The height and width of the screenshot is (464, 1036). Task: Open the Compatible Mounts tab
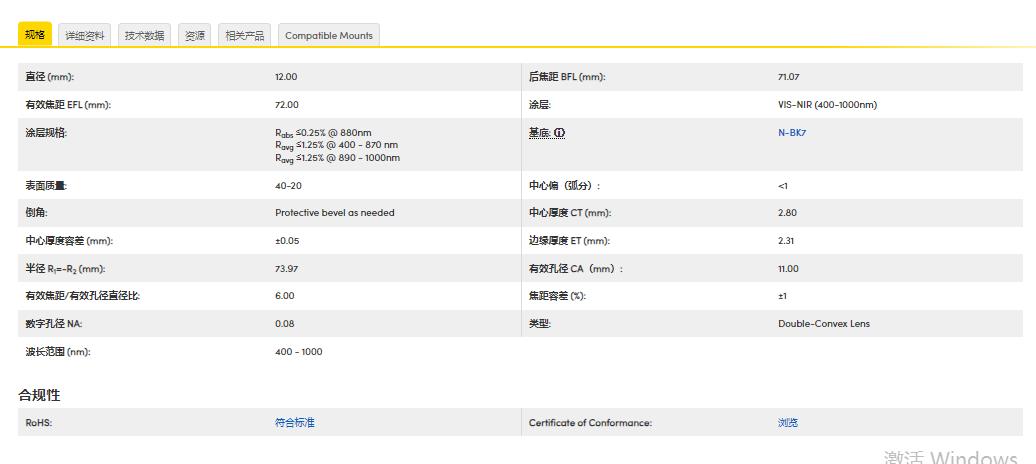click(x=328, y=36)
